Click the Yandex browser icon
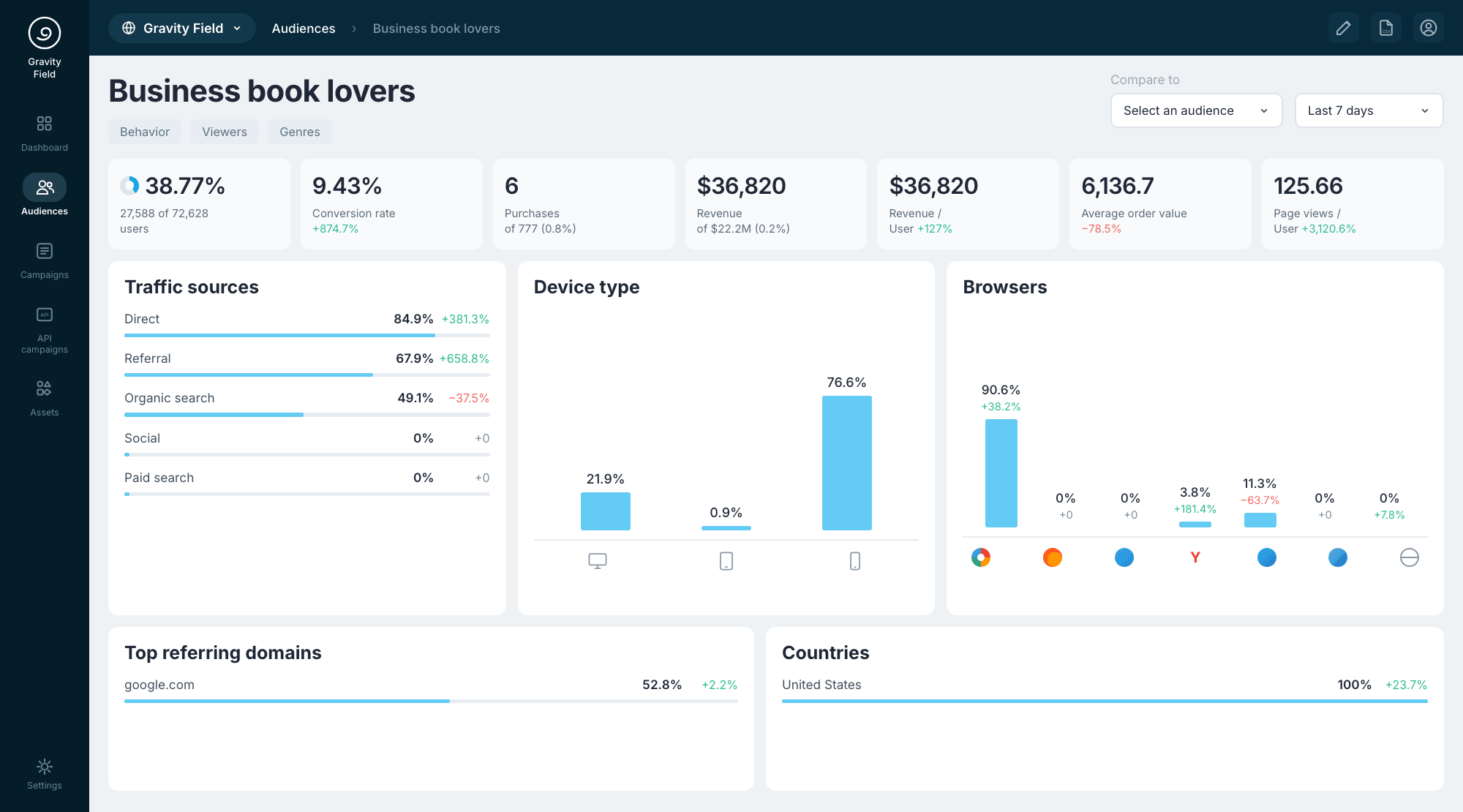The height and width of the screenshot is (812, 1463). 1195,557
